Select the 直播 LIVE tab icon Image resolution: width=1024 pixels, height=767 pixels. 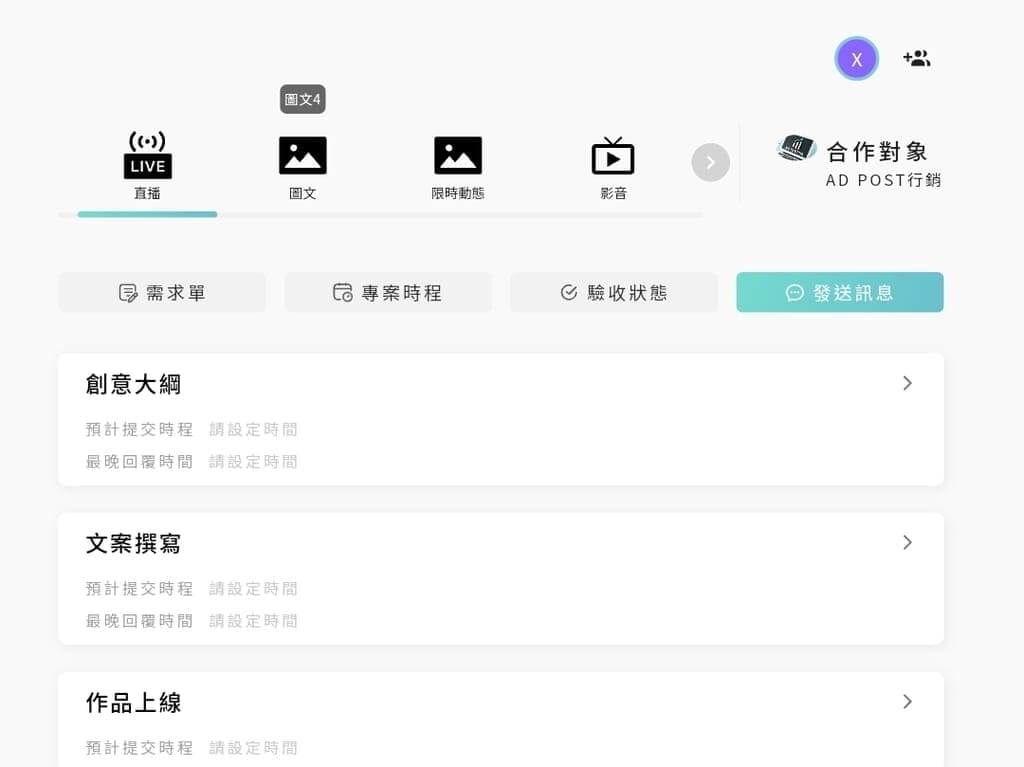coord(148,155)
